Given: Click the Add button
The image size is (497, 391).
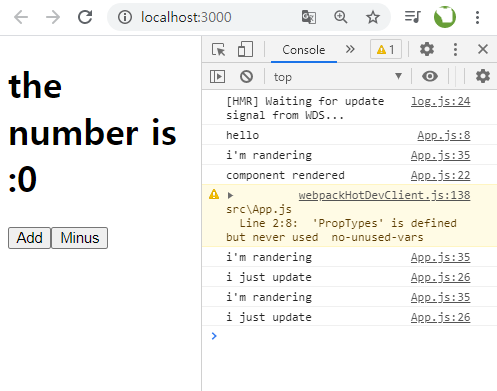Looking at the screenshot, I should 29,238.
